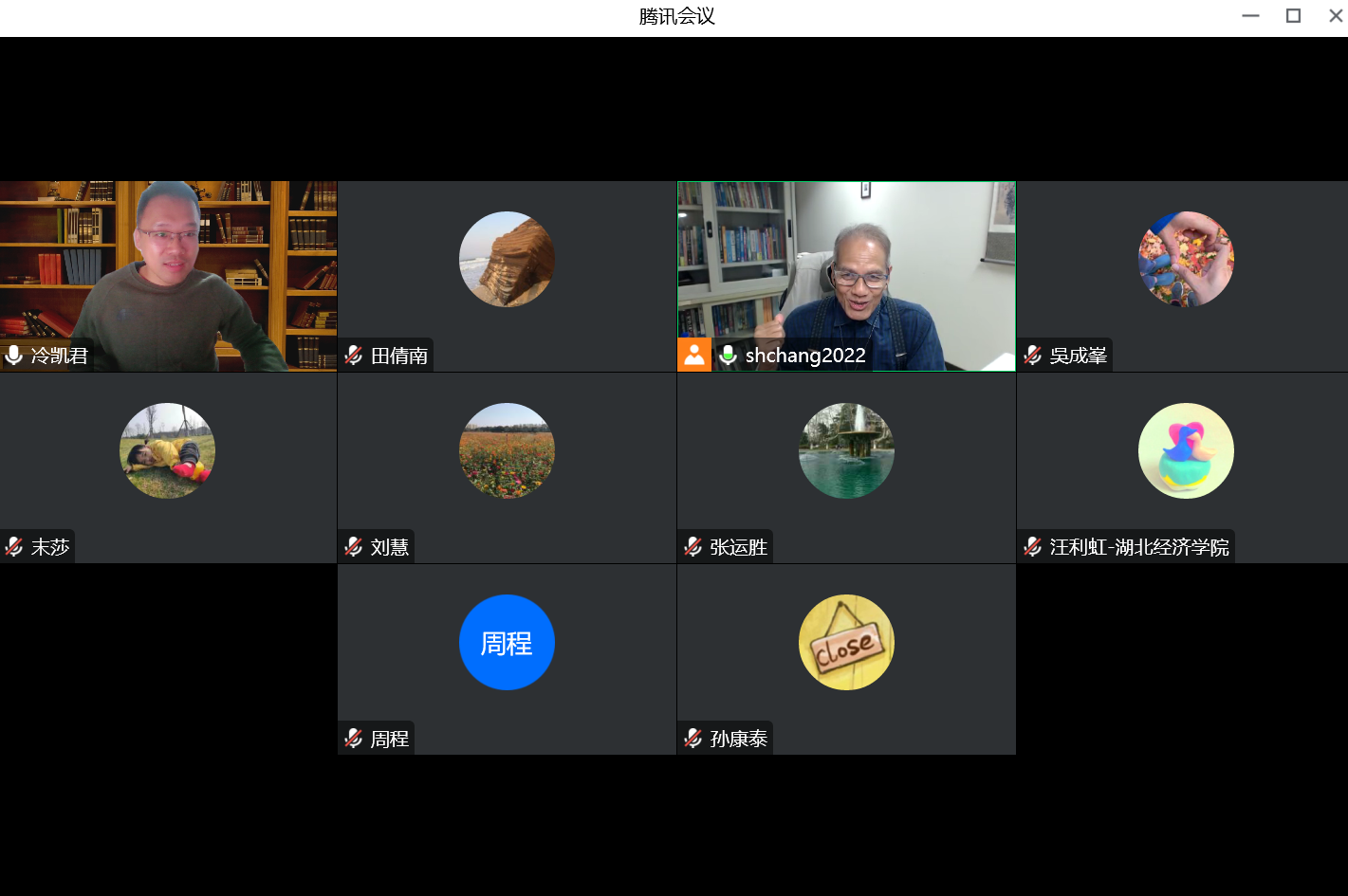
Task: Click 孙康泰's yellow 'close' sign avatar
Action: pos(846,642)
